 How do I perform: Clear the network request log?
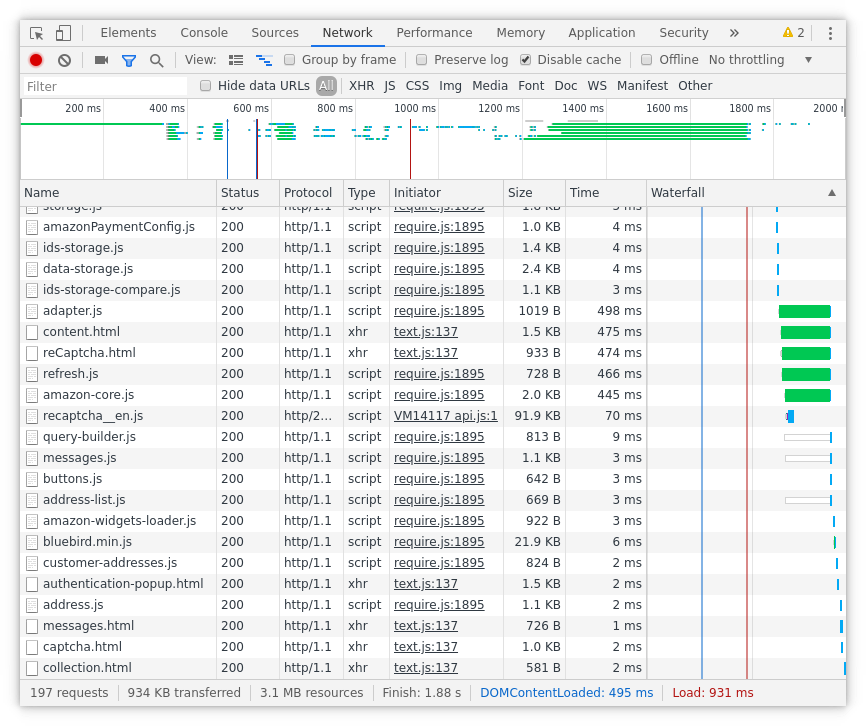[64, 59]
